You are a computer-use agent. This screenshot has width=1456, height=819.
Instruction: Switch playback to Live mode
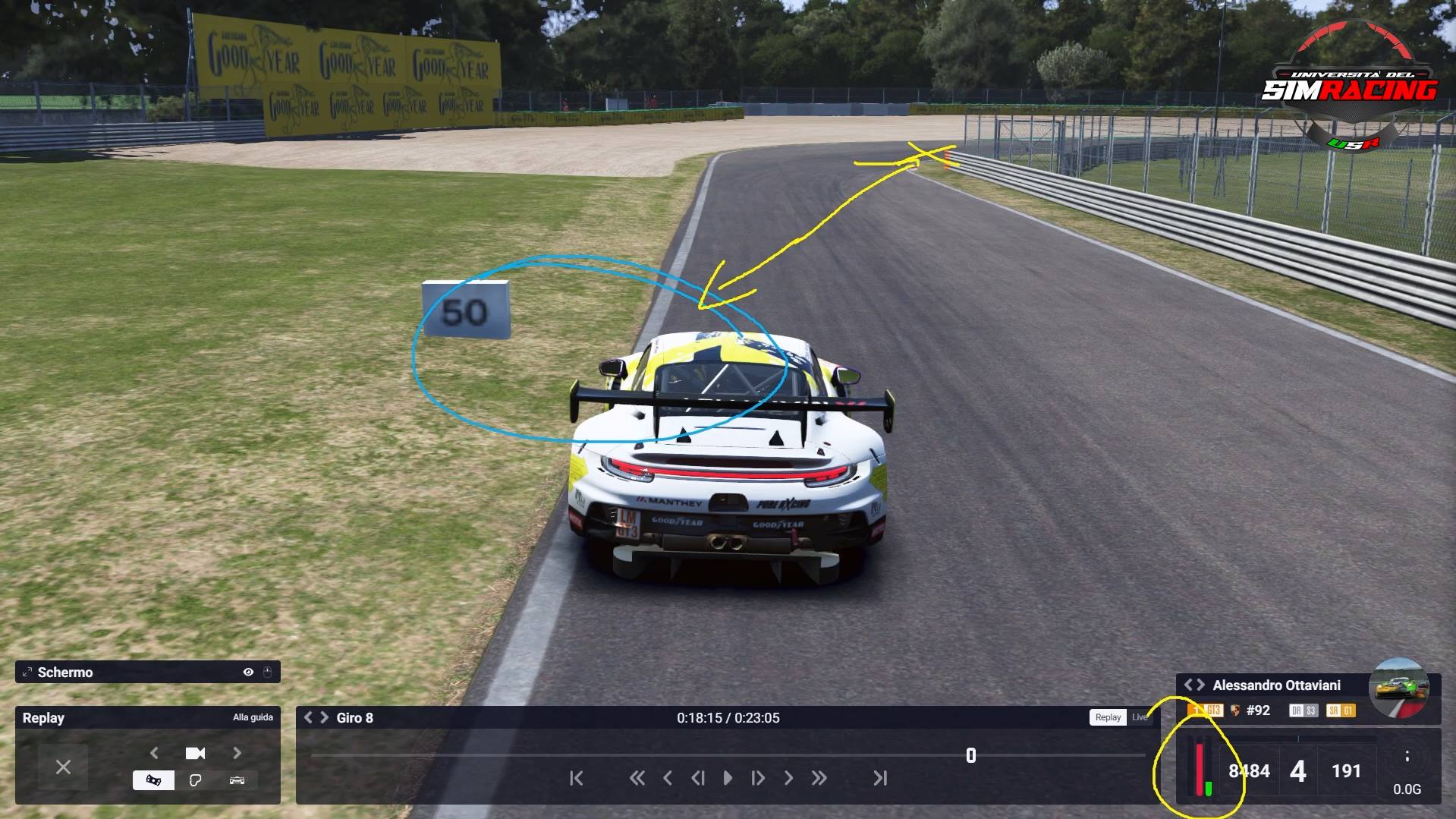coord(1140,717)
